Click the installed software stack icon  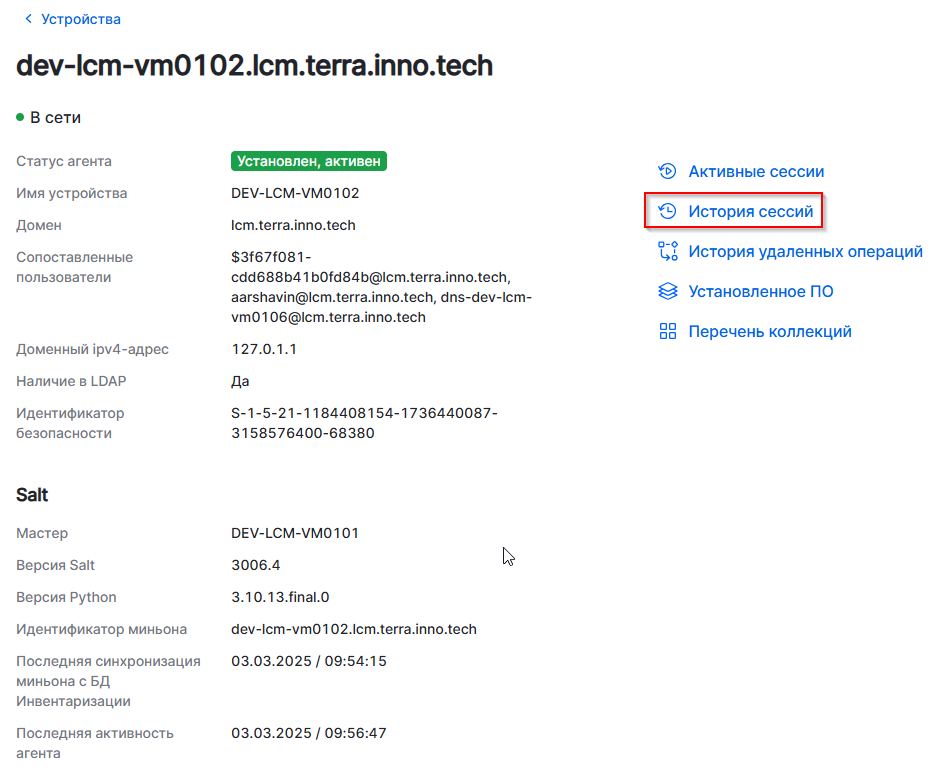667,292
